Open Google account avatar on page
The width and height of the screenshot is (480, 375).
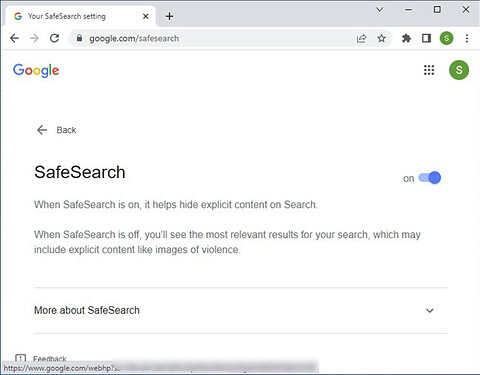[459, 70]
